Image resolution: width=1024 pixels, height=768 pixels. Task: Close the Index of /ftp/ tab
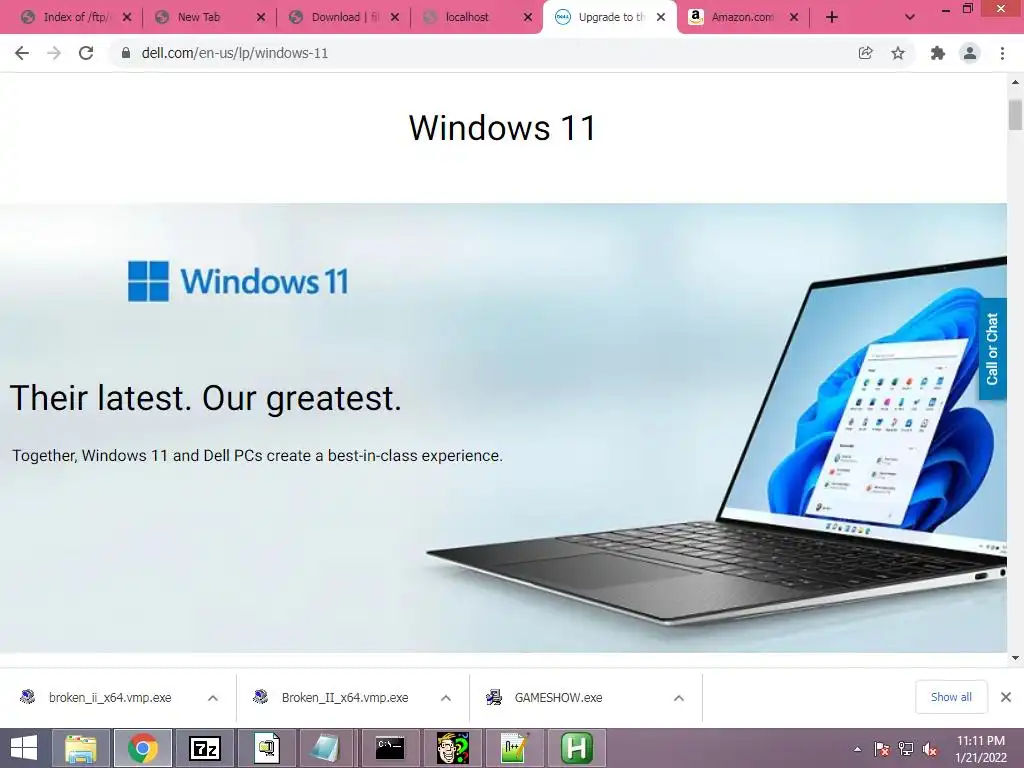[127, 17]
